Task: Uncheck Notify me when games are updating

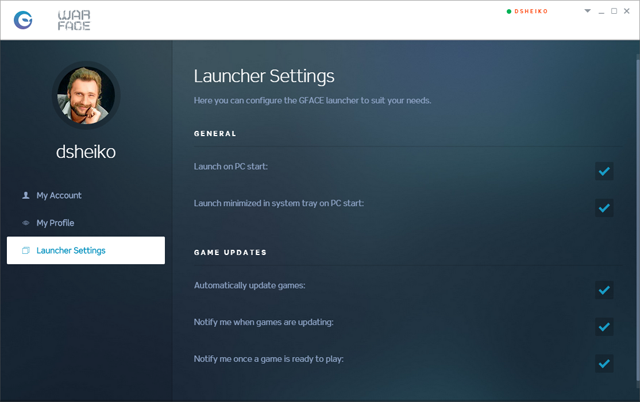Action: pos(603,326)
